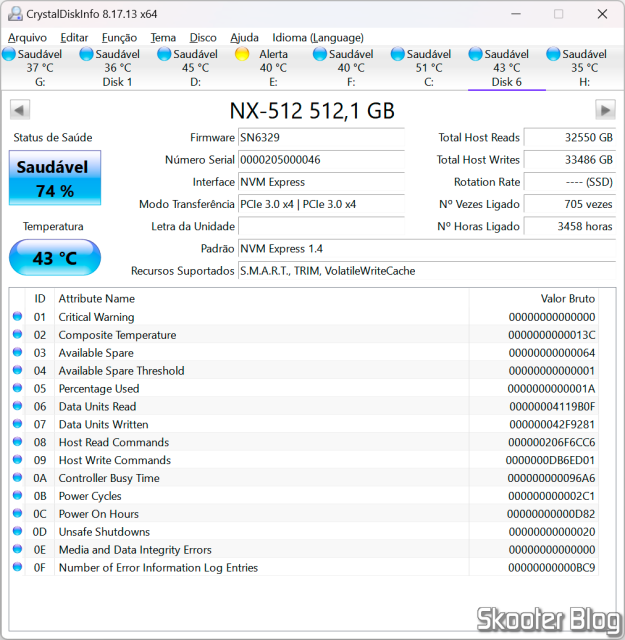
Task: Click the Número Serial field
Action: (x=321, y=160)
